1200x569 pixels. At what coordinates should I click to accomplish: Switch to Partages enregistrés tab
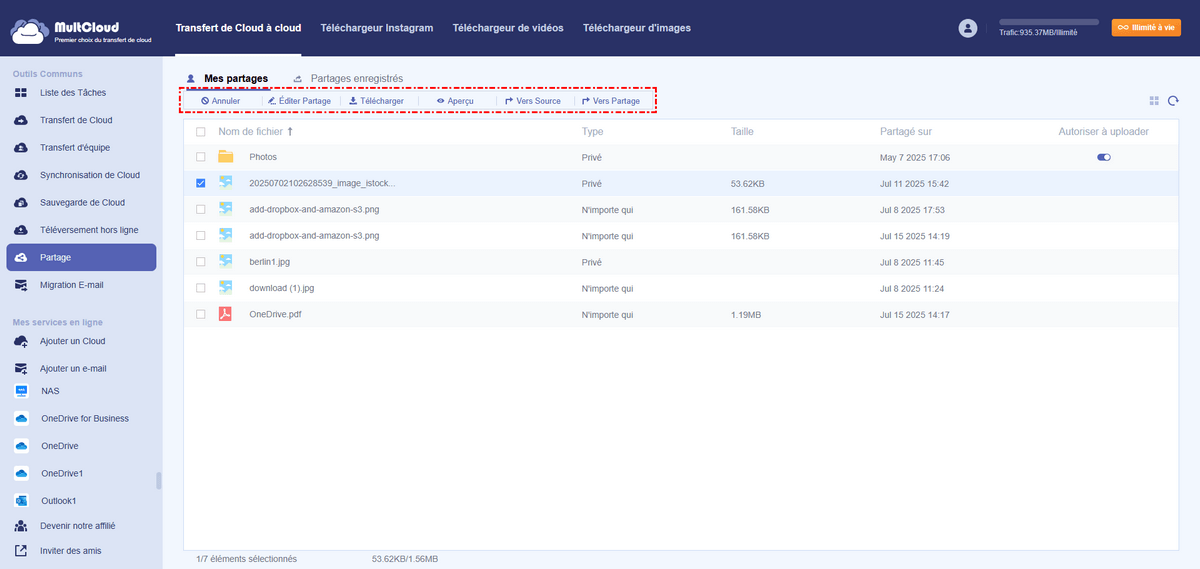coord(356,78)
